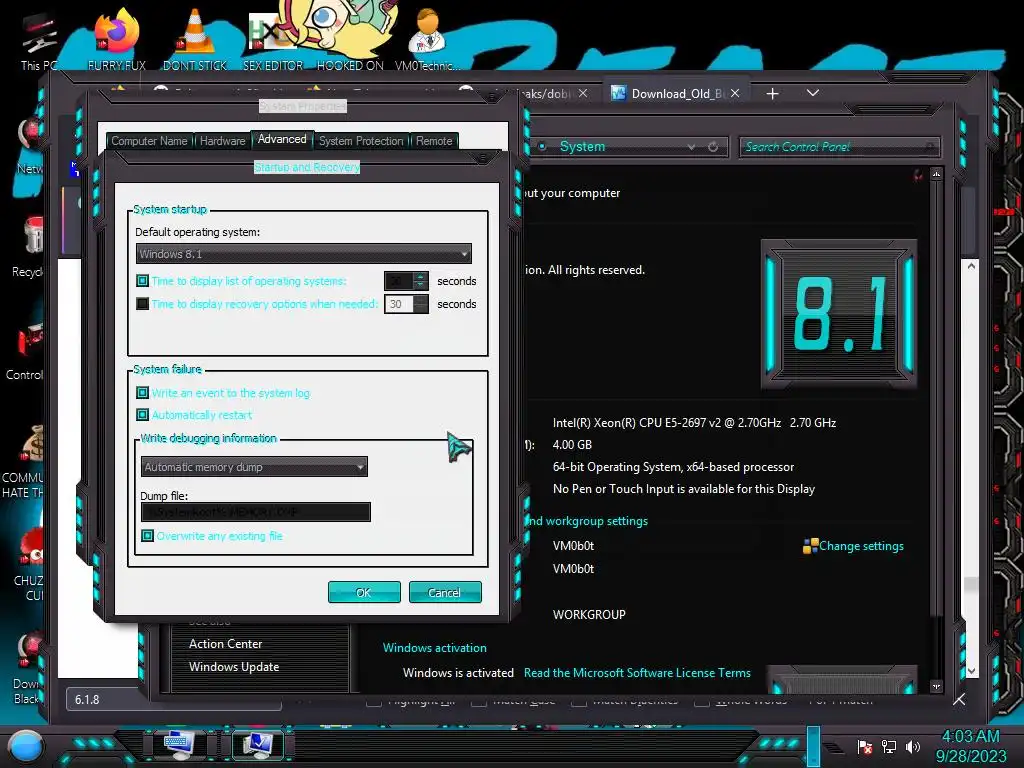This screenshot has height=768, width=1024.
Task: Click System window scrollbar down arrow
Action: (936, 686)
